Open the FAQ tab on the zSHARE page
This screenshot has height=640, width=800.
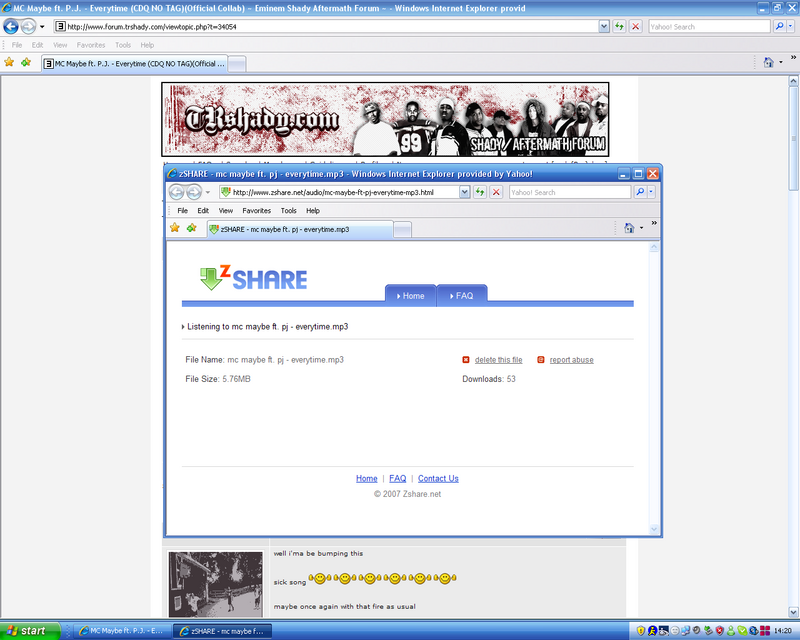462,296
